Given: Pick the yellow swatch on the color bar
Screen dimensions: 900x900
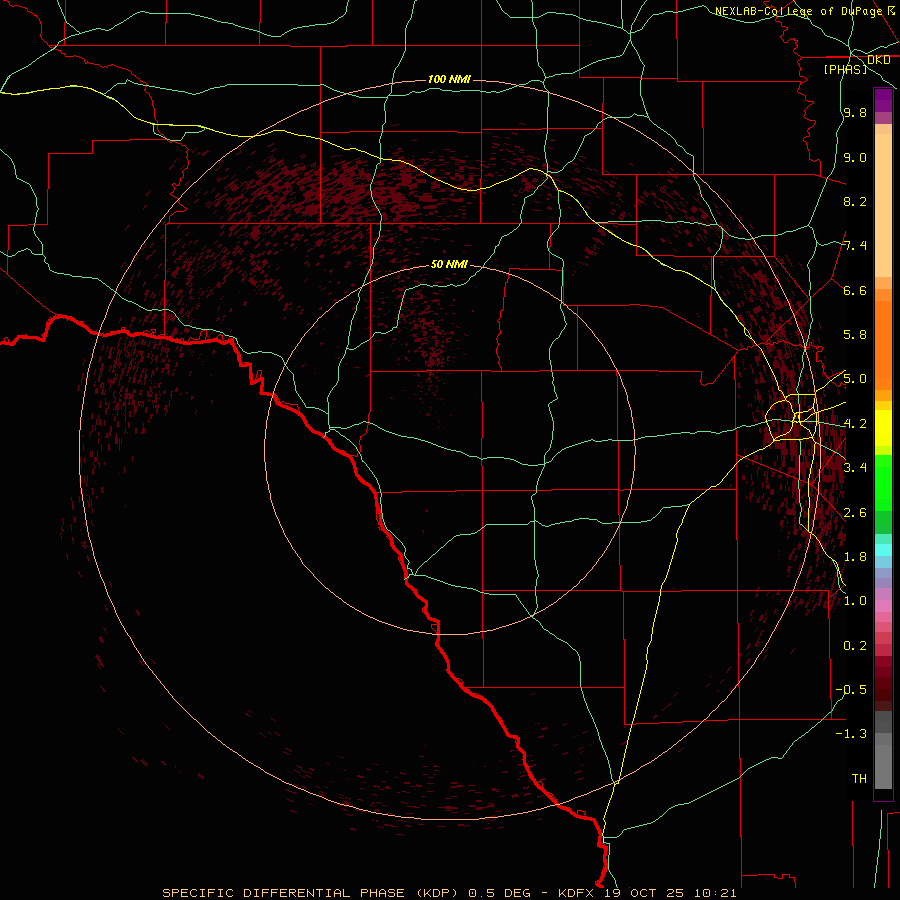Looking at the screenshot, I should 883,428.
